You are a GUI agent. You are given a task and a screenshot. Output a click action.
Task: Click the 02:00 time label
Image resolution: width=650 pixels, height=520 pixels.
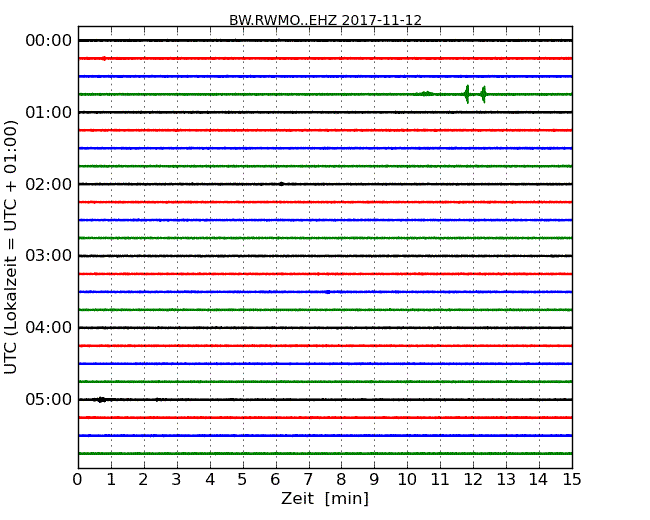coord(49,184)
